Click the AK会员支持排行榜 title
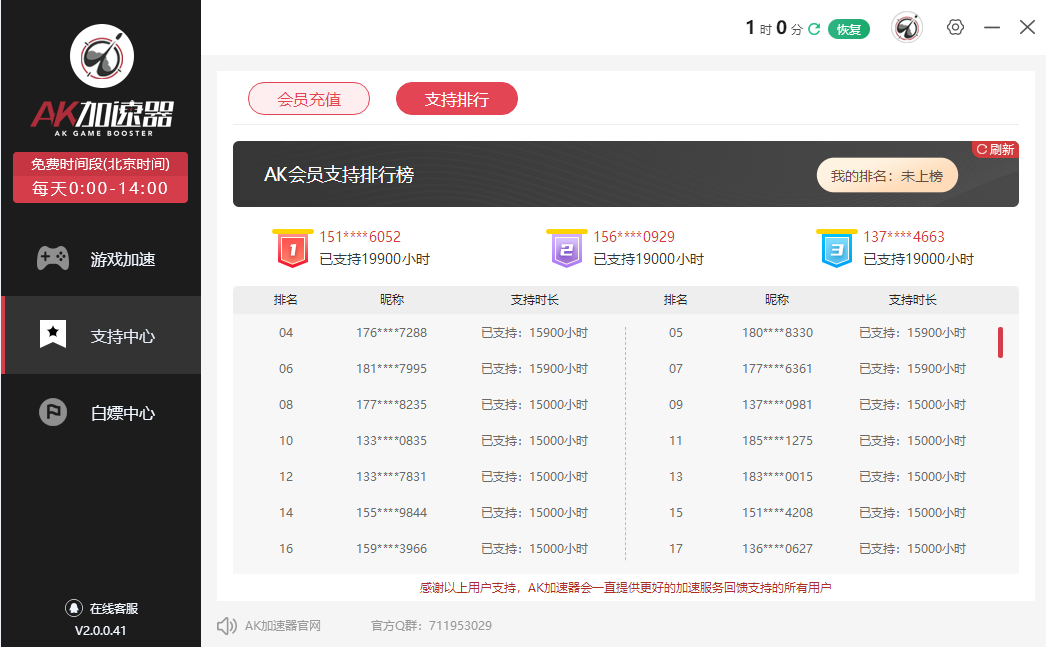Screen dimensions: 1046x647 pyautogui.click(x=339, y=175)
